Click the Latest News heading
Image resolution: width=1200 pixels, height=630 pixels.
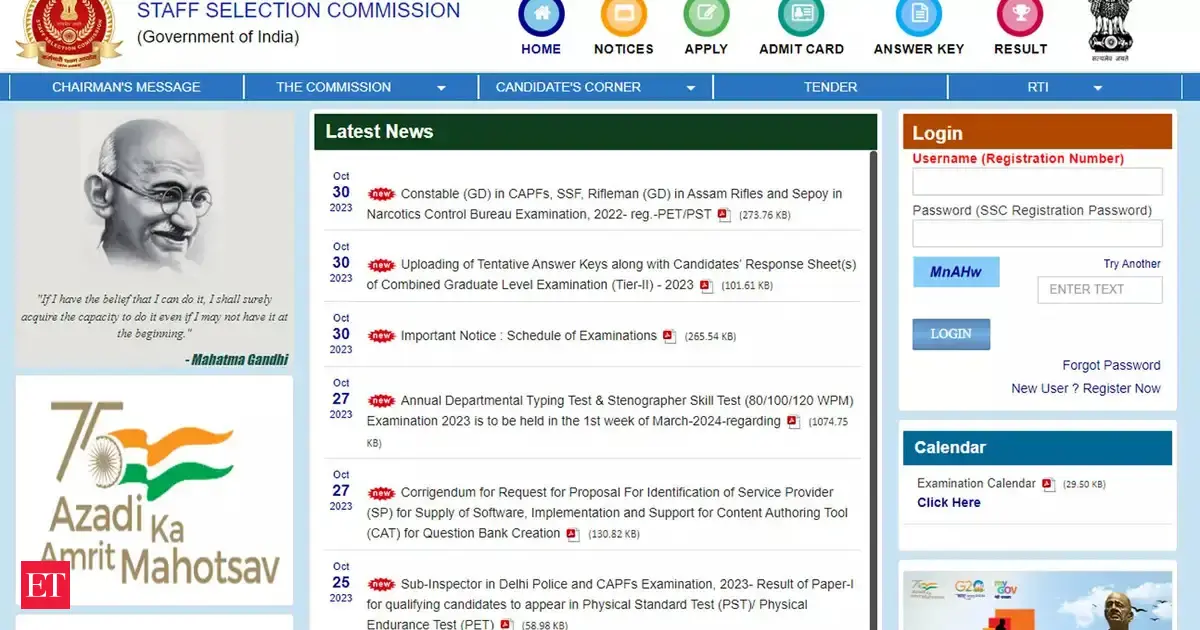coord(379,131)
